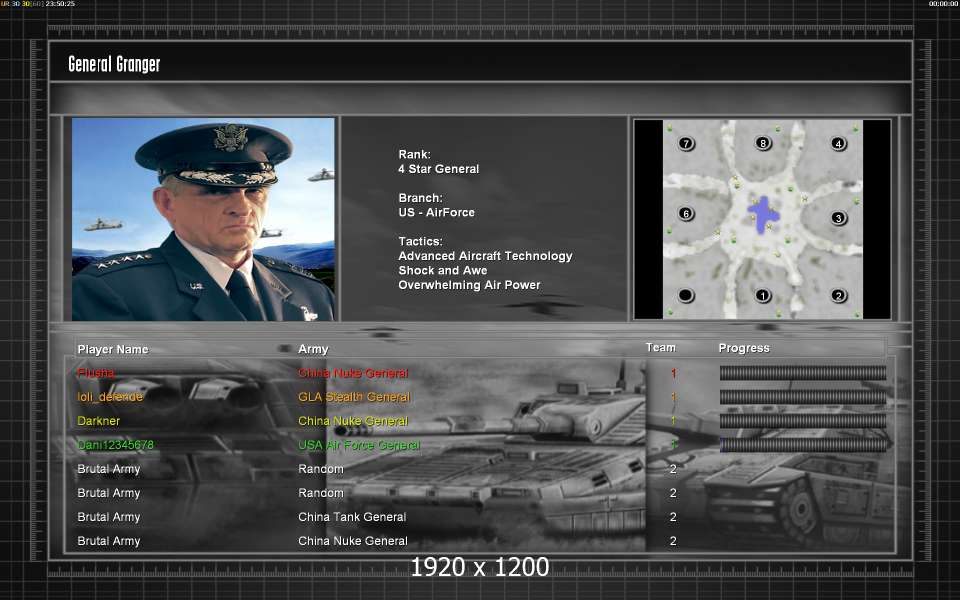Click 'Overwhelming Air Power' tactic line
The image size is (960, 600).
click(470, 285)
